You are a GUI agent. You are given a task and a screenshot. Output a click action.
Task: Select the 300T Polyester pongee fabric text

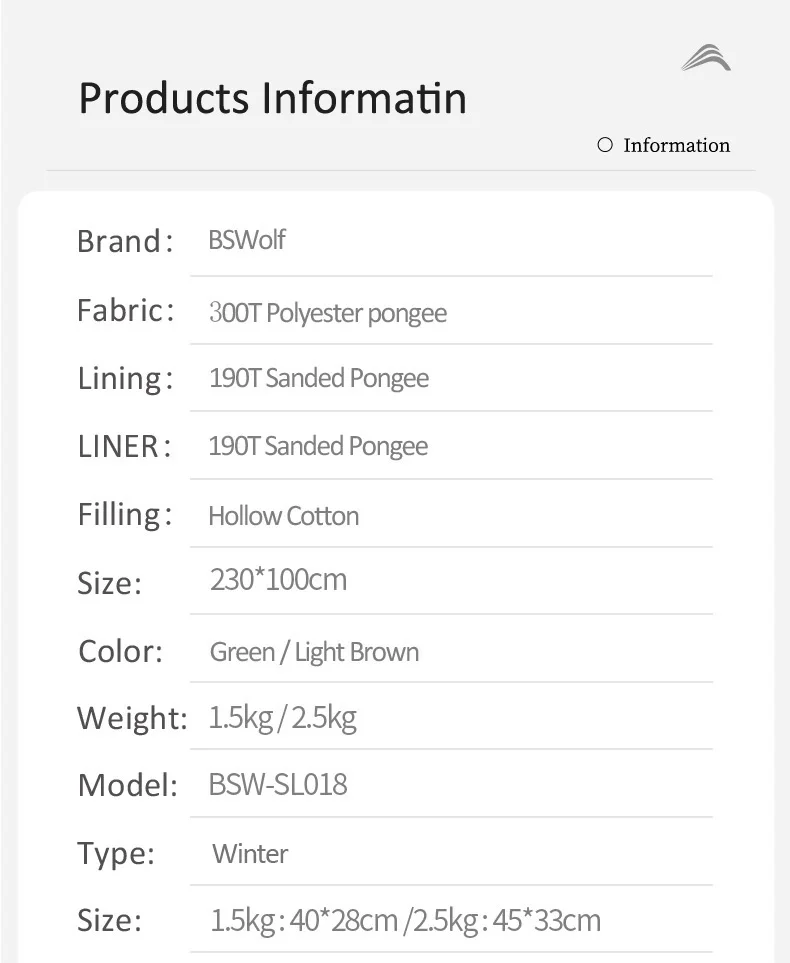(328, 313)
